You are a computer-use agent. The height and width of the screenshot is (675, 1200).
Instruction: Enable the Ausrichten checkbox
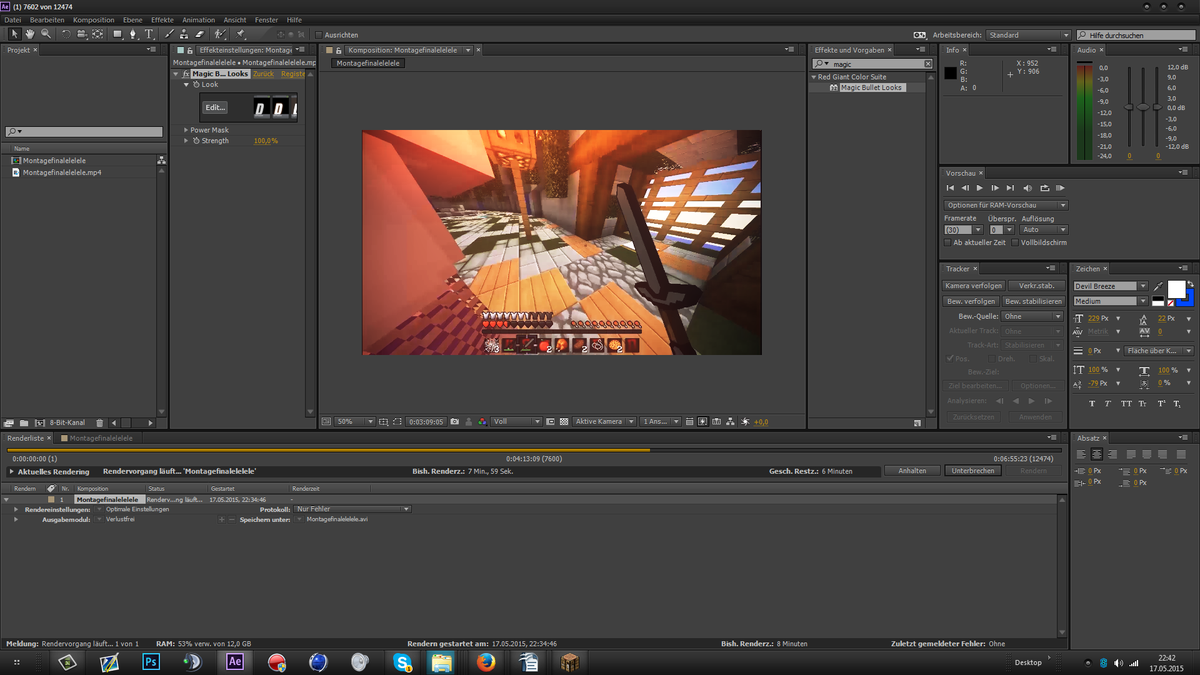pos(319,35)
